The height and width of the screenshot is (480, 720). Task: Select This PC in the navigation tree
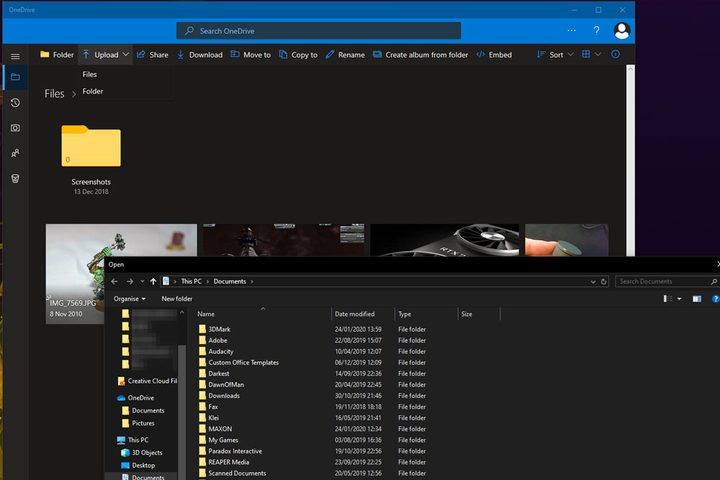tap(133, 440)
